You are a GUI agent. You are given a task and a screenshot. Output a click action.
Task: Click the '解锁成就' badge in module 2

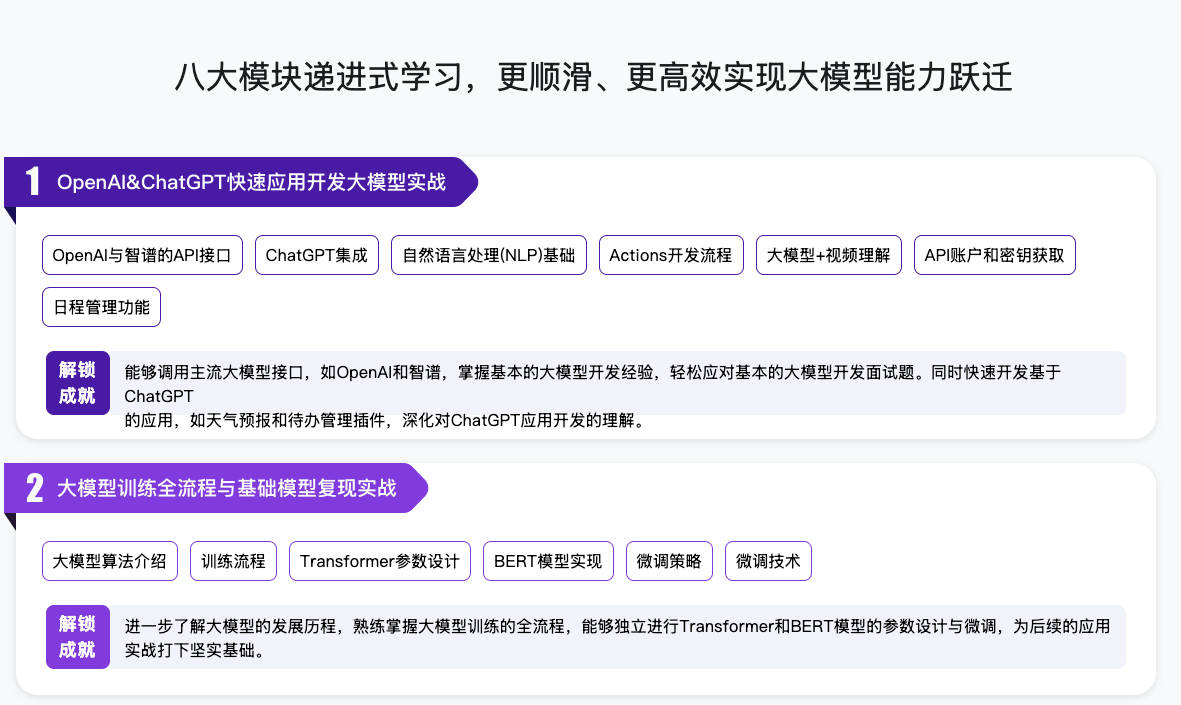pyautogui.click(x=77, y=637)
